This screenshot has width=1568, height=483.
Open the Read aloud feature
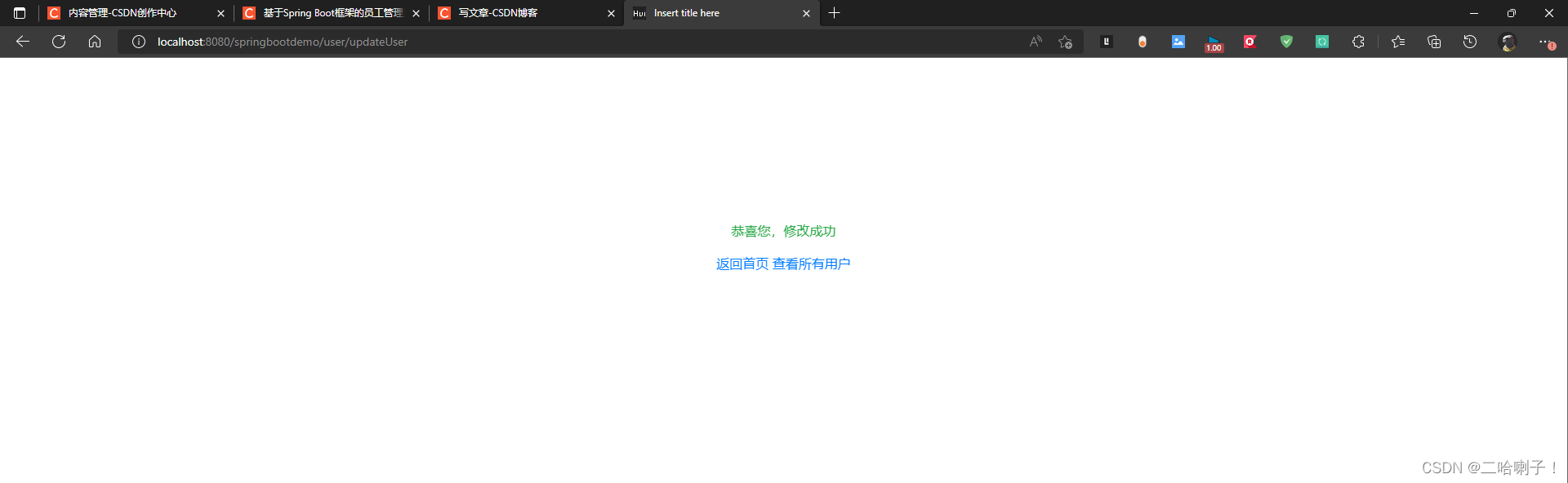[1036, 42]
